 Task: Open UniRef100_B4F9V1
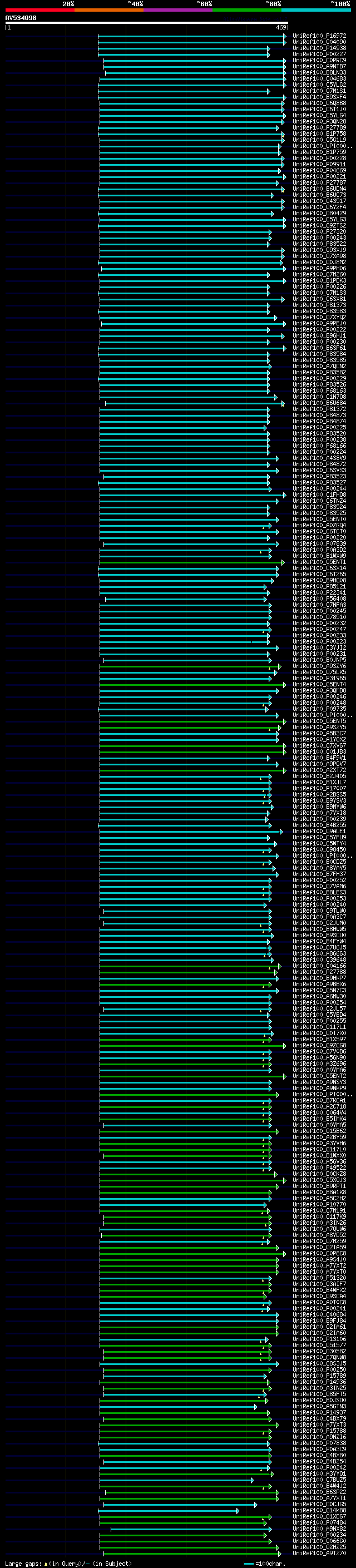point(319,759)
